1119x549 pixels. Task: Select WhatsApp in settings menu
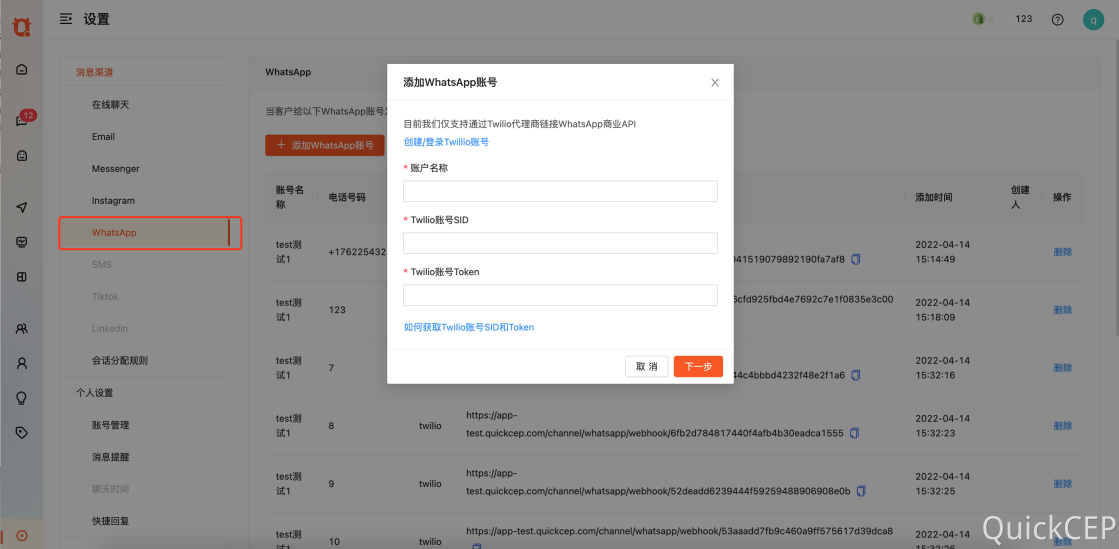[114, 233]
